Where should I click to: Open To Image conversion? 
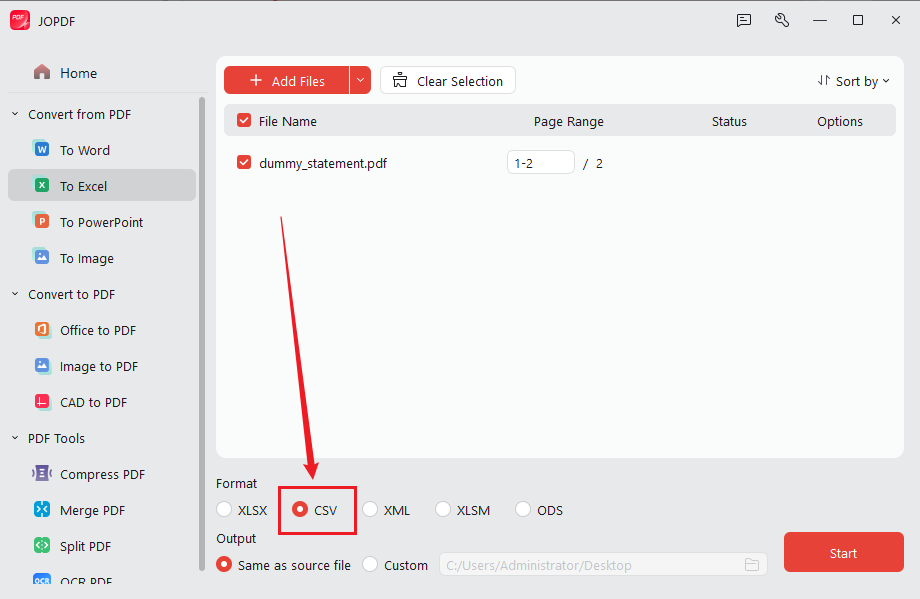[x=86, y=258]
